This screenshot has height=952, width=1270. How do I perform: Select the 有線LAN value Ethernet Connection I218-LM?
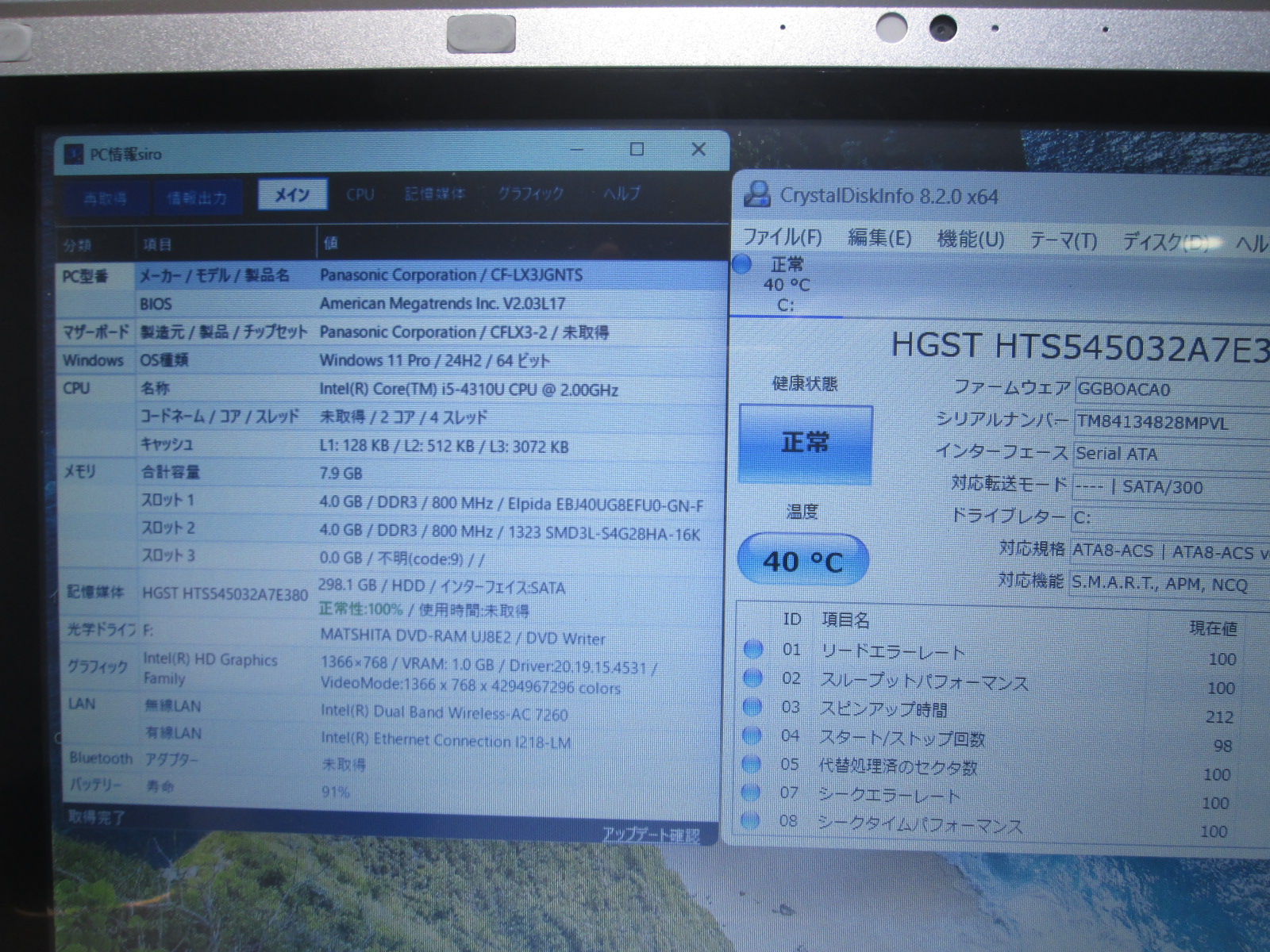pyautogui.click(x=446, y=740)
